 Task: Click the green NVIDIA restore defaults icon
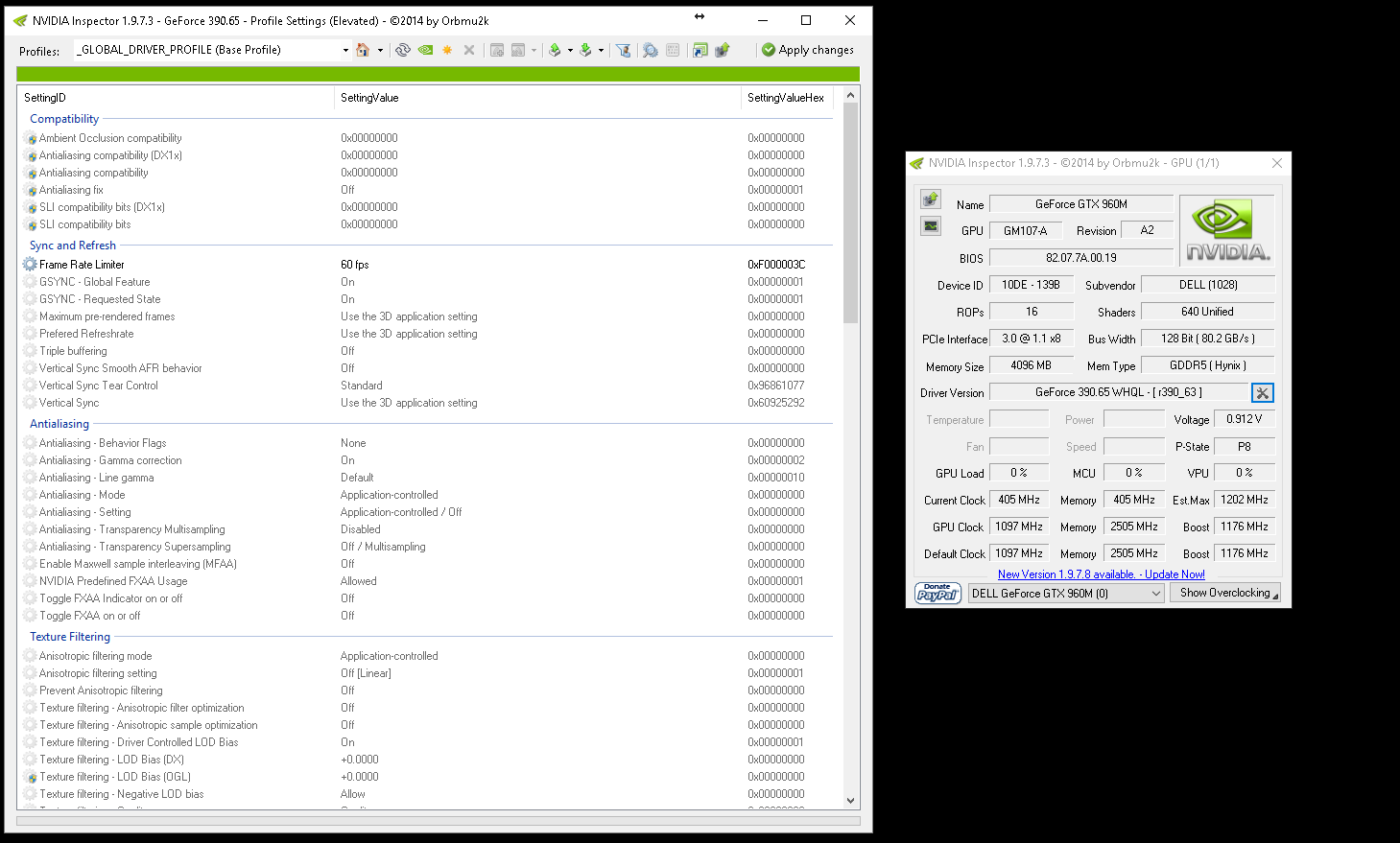425,50
